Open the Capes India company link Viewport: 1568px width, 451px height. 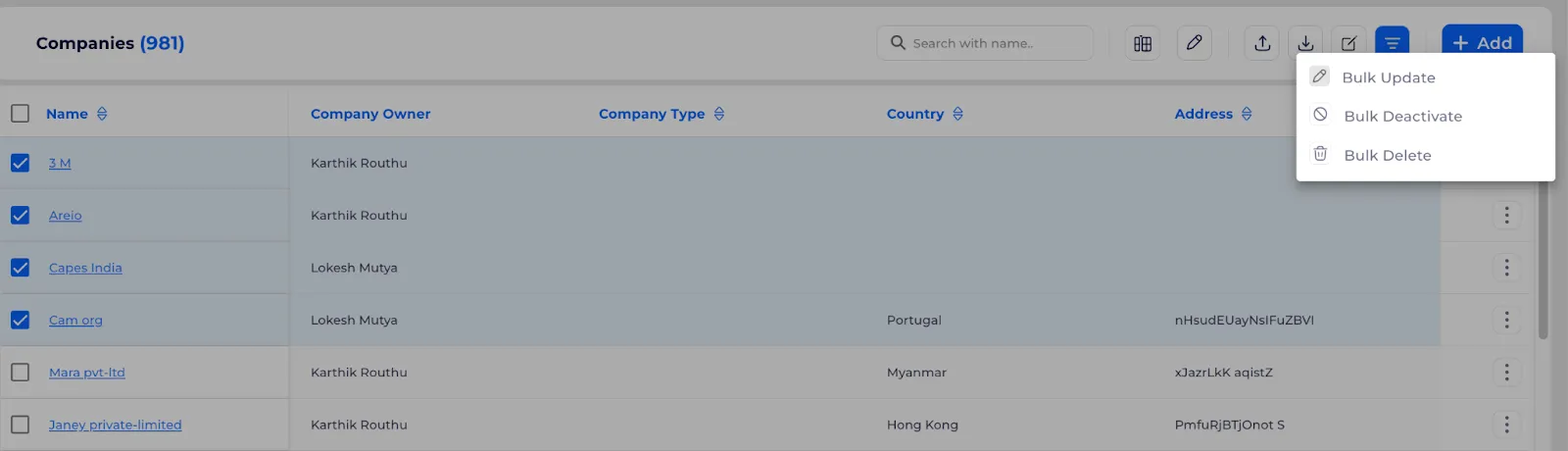[x=85, y=268]
